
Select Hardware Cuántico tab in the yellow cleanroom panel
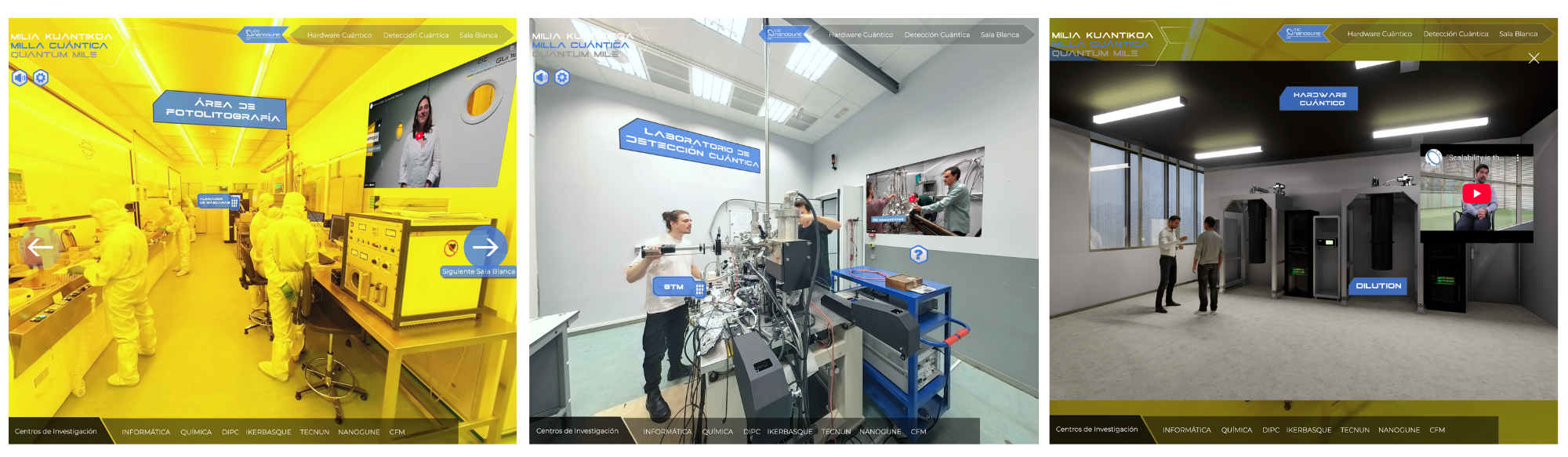point(339,35)
